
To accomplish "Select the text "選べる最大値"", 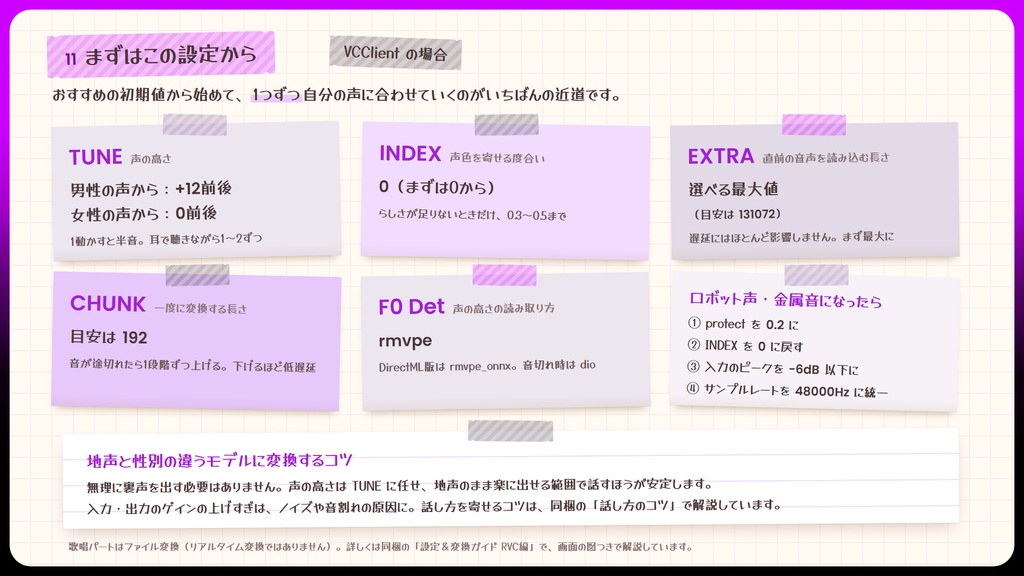I will 733,189.
